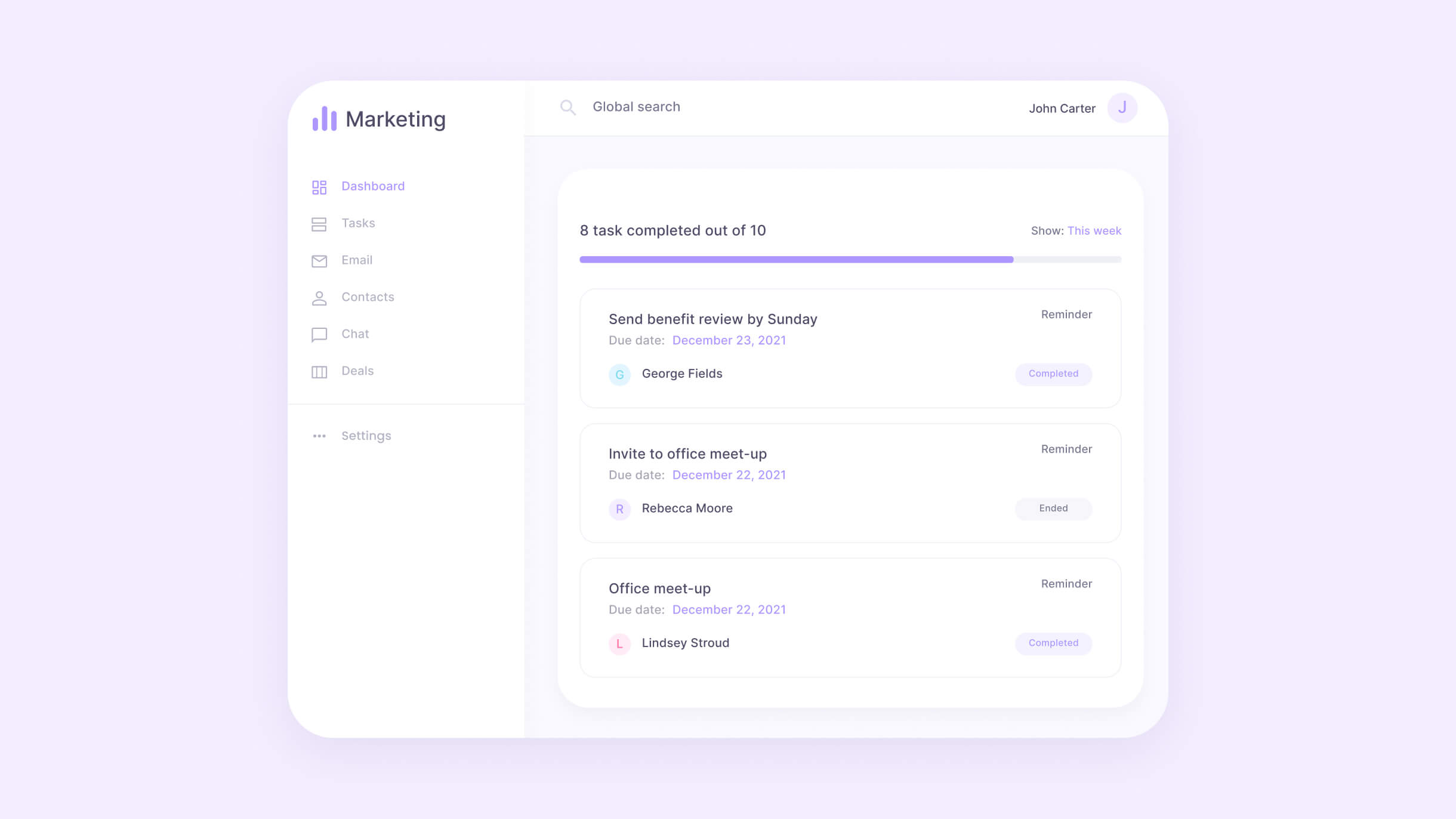Open John Carter's profile avatar
This screenshot has width=1456, height=819.
(x=1122, y=108)
